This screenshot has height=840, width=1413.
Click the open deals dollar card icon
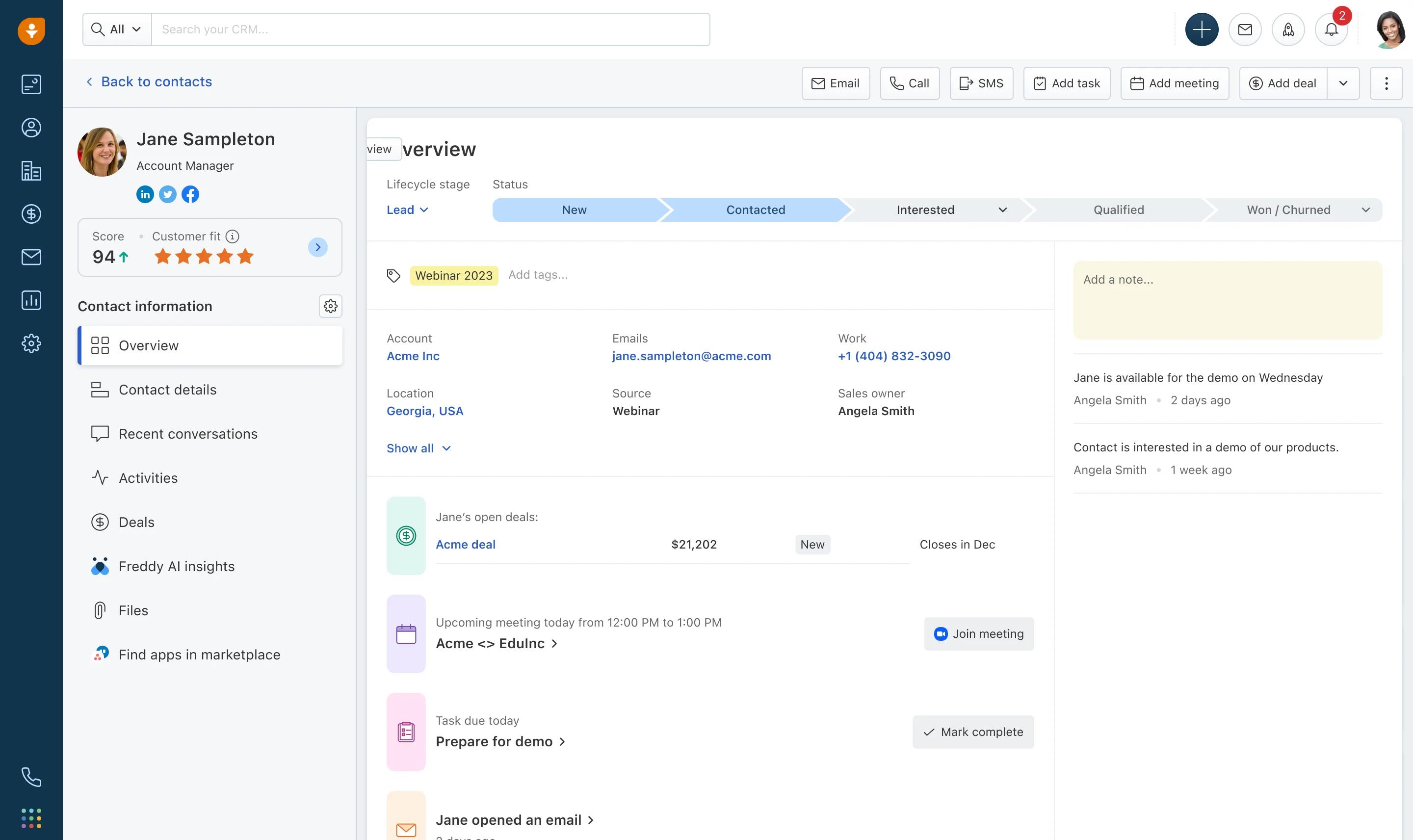coord(406,535)
